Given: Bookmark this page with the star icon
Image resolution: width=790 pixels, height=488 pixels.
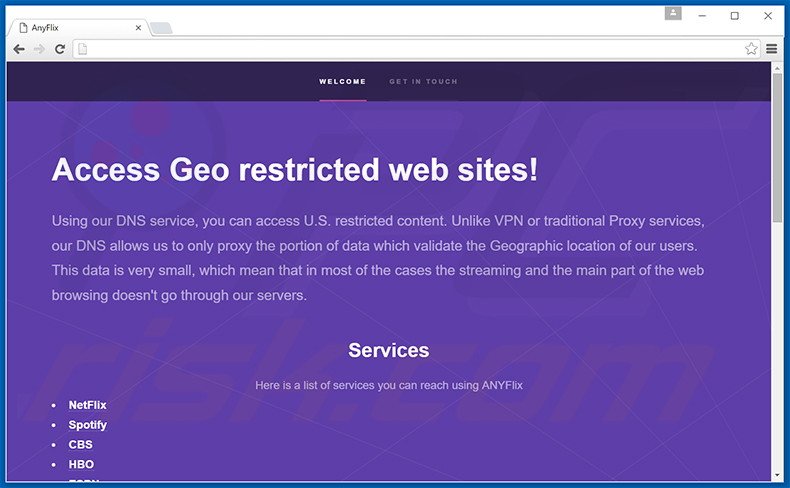Looking at the screenshot, I should pos(751,48).
